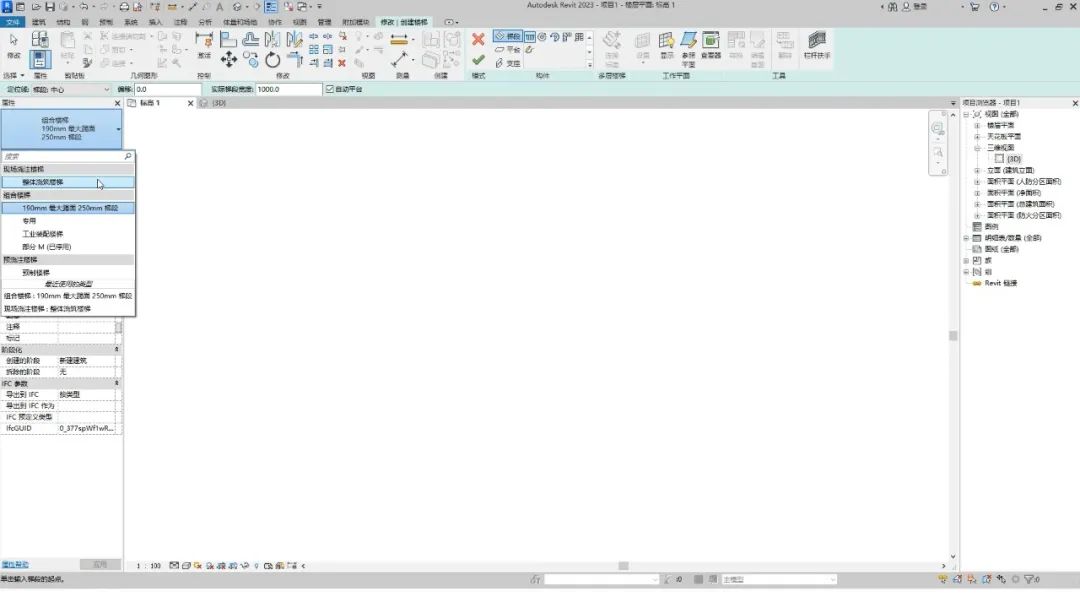Expand the 立面 (建筑立面) tree node
The height and width of the screenshot is (608, 1080).
[x=977, y=170]
